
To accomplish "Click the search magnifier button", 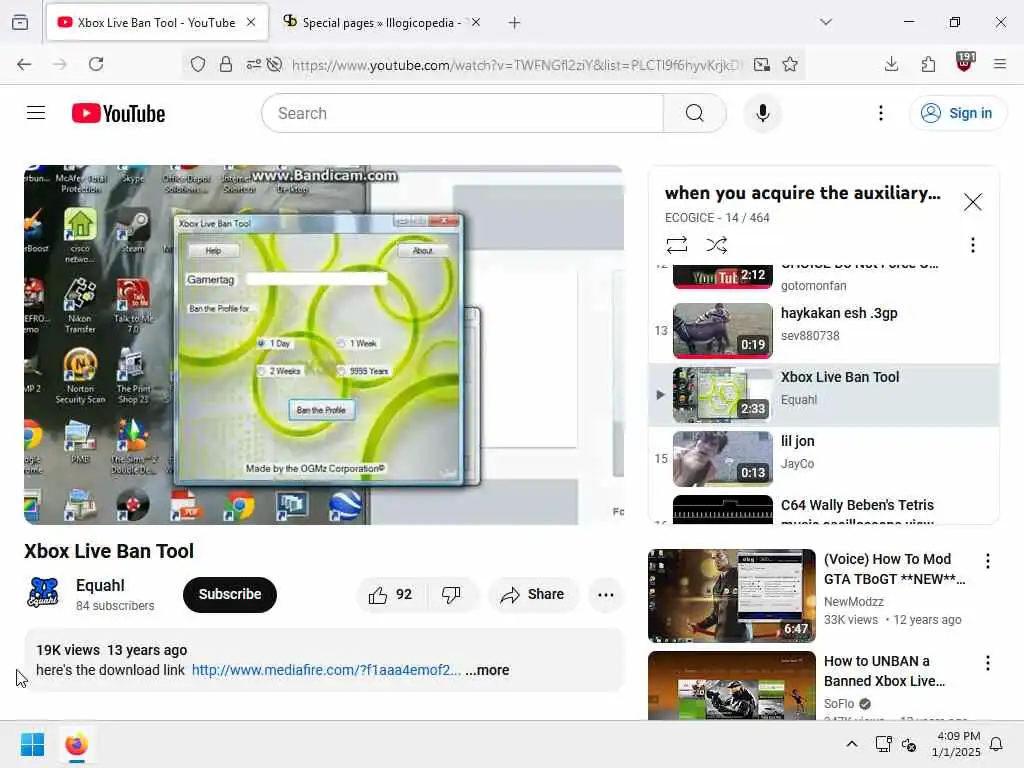I will click(695, 113).
